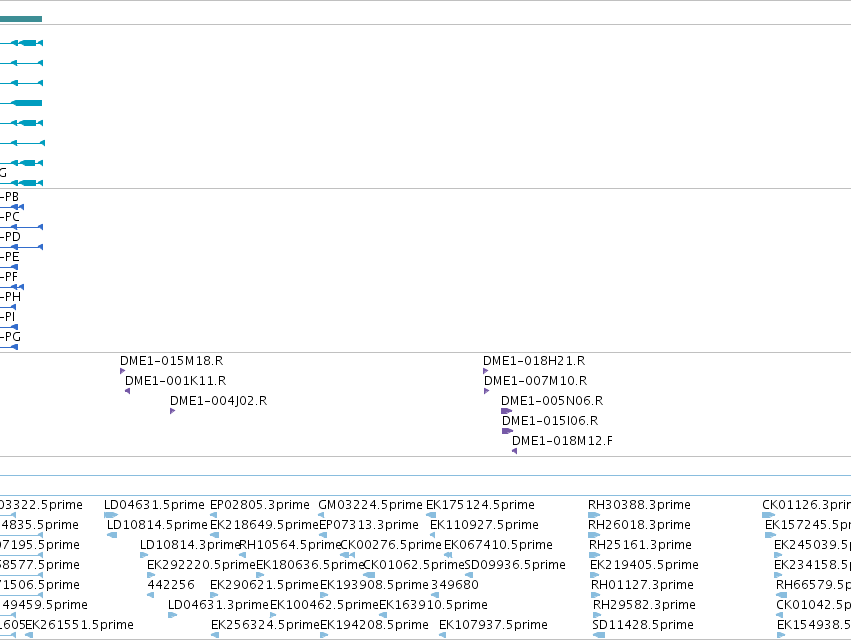Click the dark teal gene bar at top
The image size is (851, 640).
point(21,19)
